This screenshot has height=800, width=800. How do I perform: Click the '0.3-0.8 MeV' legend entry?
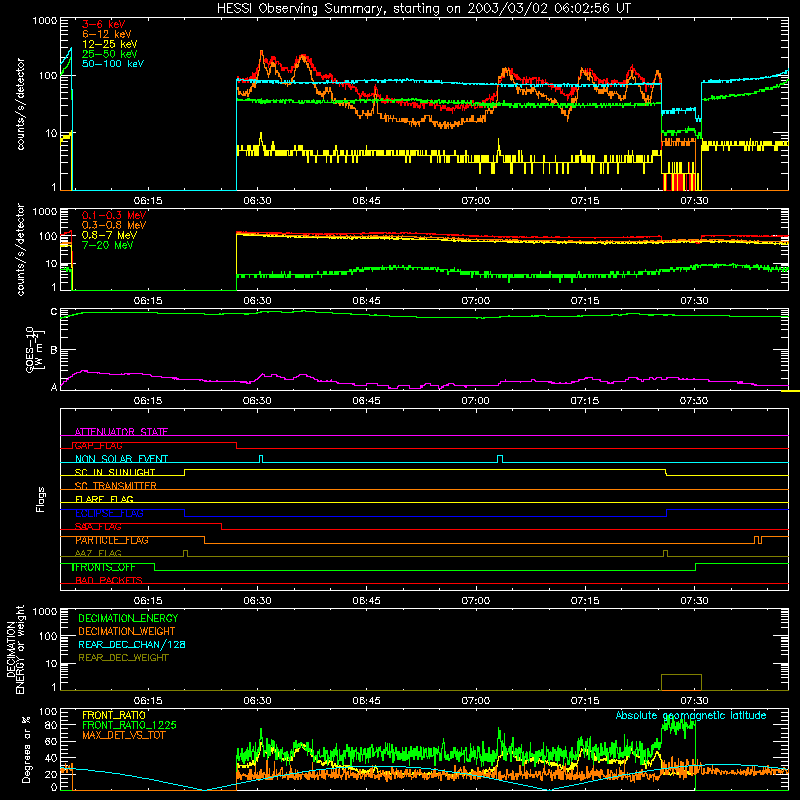tap(114, 225)
